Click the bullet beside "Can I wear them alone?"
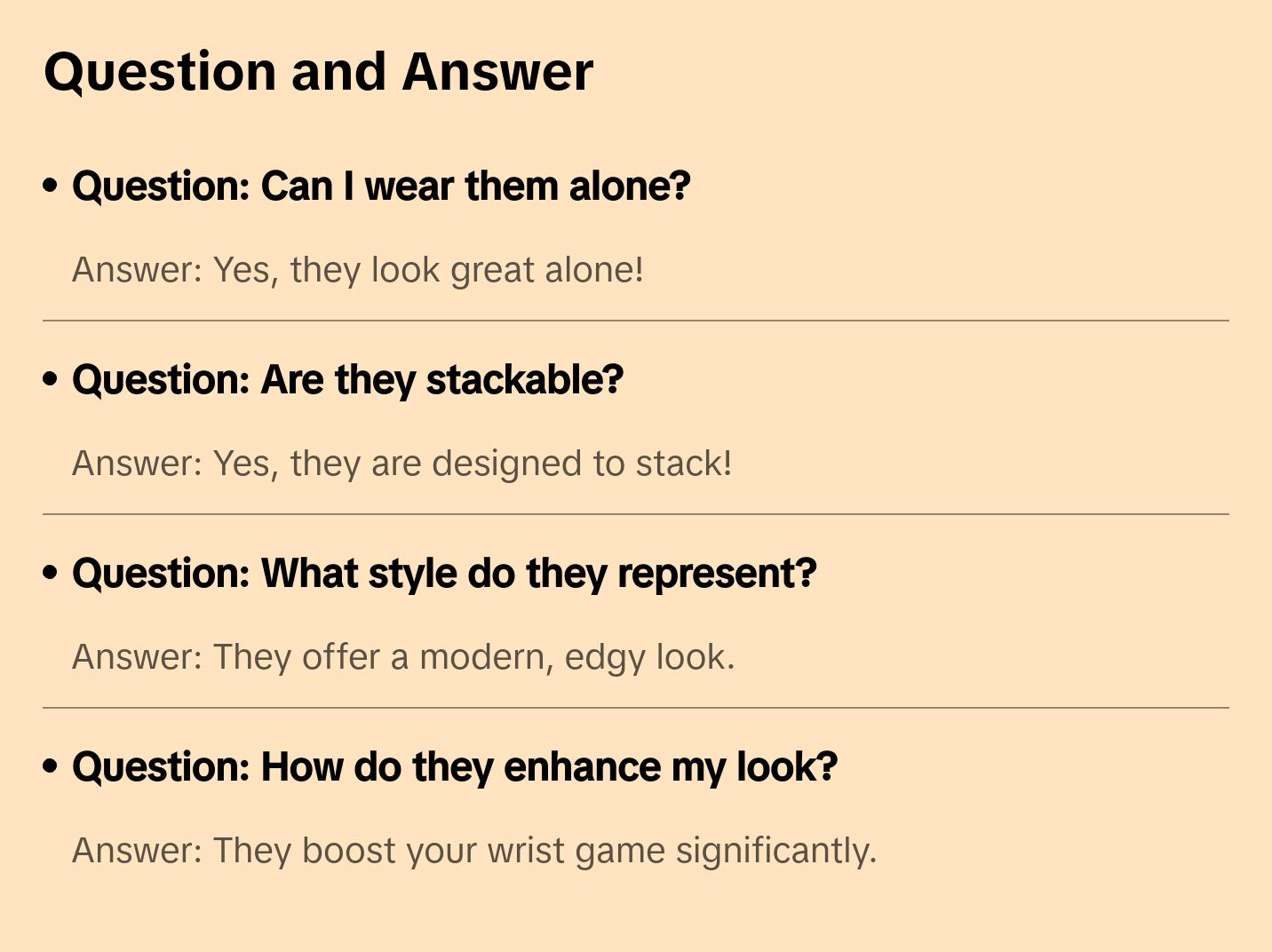This screenshot has height=952, width=1272. pyautogui.click(x=51, y=186)
